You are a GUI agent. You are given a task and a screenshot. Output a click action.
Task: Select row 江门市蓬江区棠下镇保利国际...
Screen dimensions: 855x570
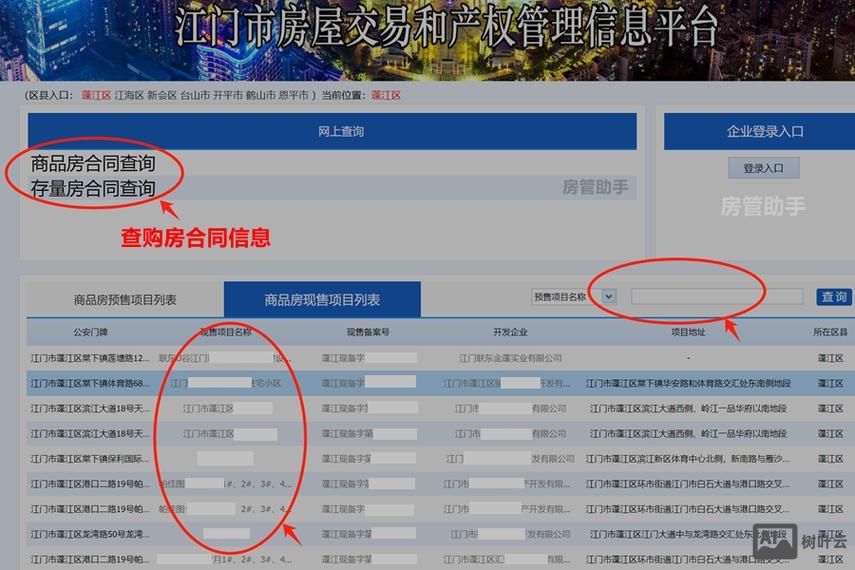441,458
